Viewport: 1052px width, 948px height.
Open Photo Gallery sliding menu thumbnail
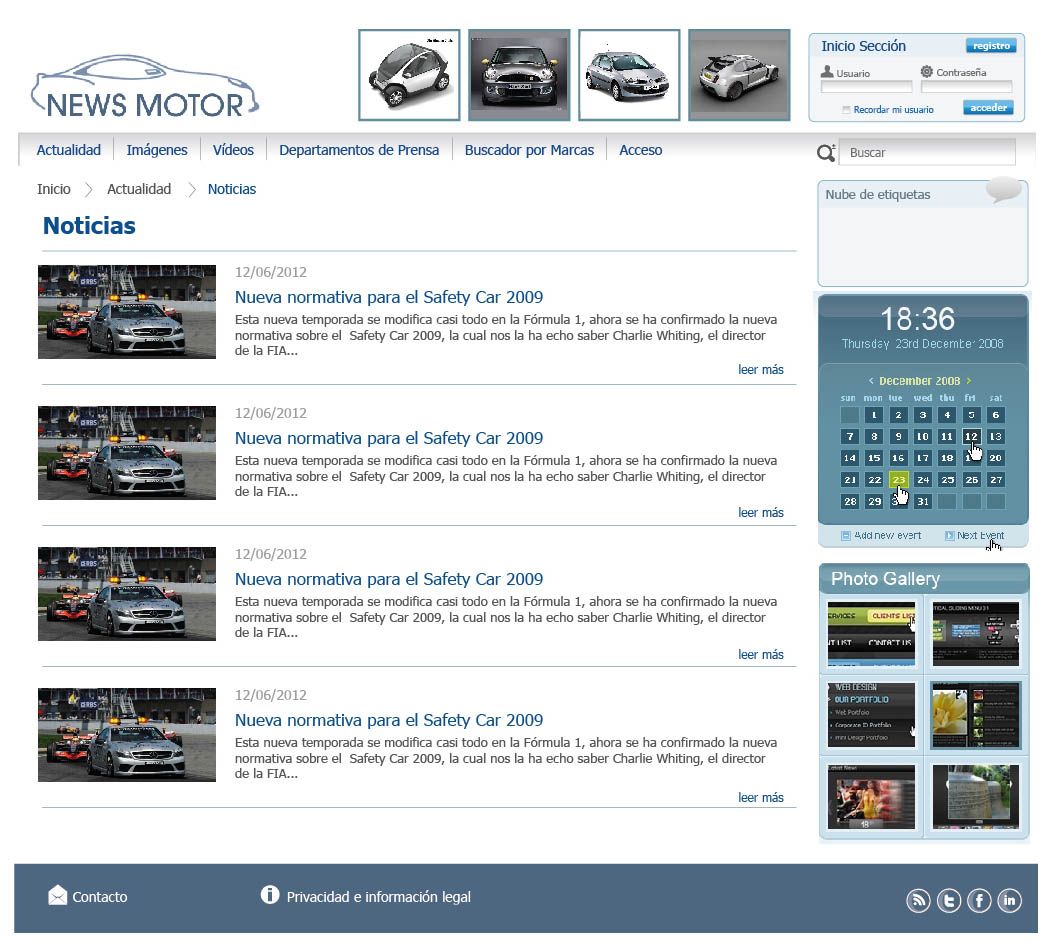pos(976,634)
